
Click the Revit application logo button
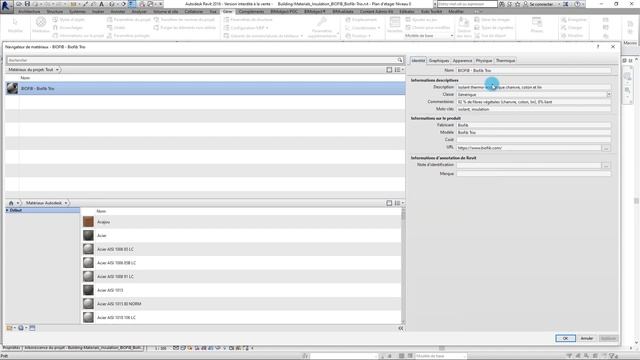coord(6,5)
